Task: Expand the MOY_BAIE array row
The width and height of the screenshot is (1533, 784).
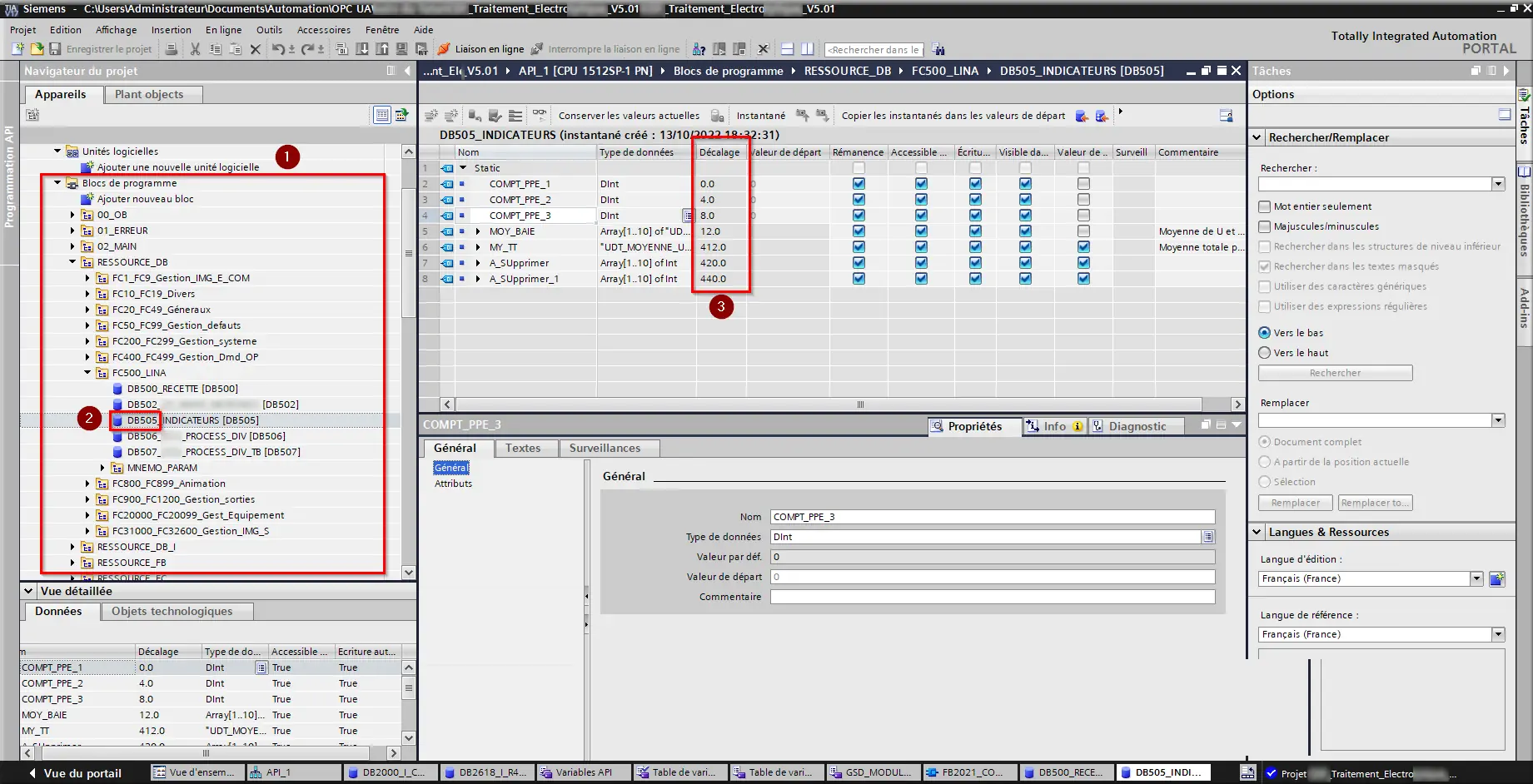Action: click(478, 231)
